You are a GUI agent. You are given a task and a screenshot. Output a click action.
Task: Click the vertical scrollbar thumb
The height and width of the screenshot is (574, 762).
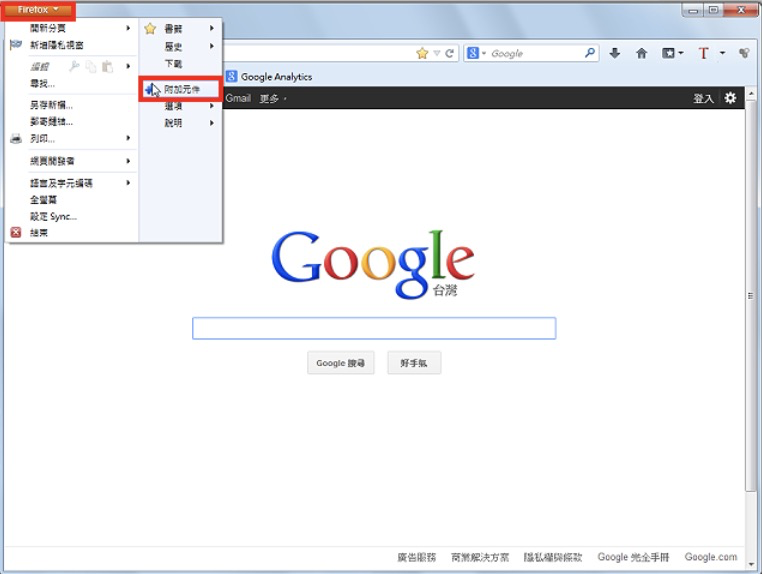pos(751,296)
